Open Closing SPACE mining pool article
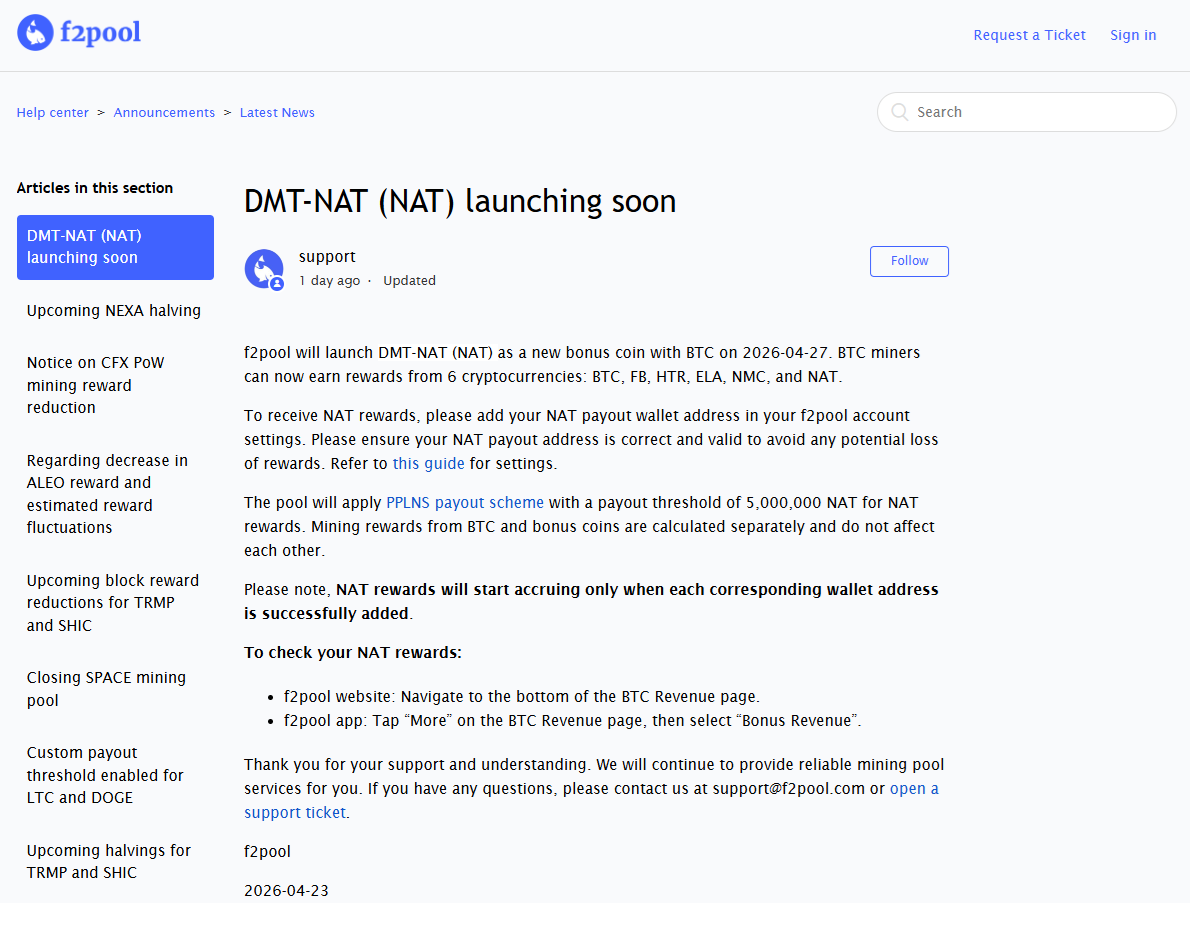The width and height of the screenshot is (1190, 935). [x=106, y=688]
